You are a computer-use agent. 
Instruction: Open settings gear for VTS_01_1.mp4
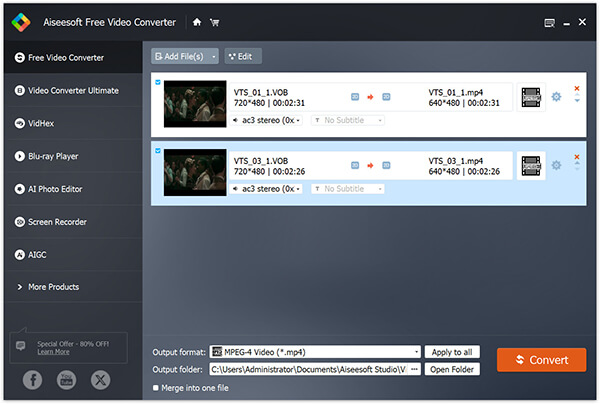tap(556, 97)
